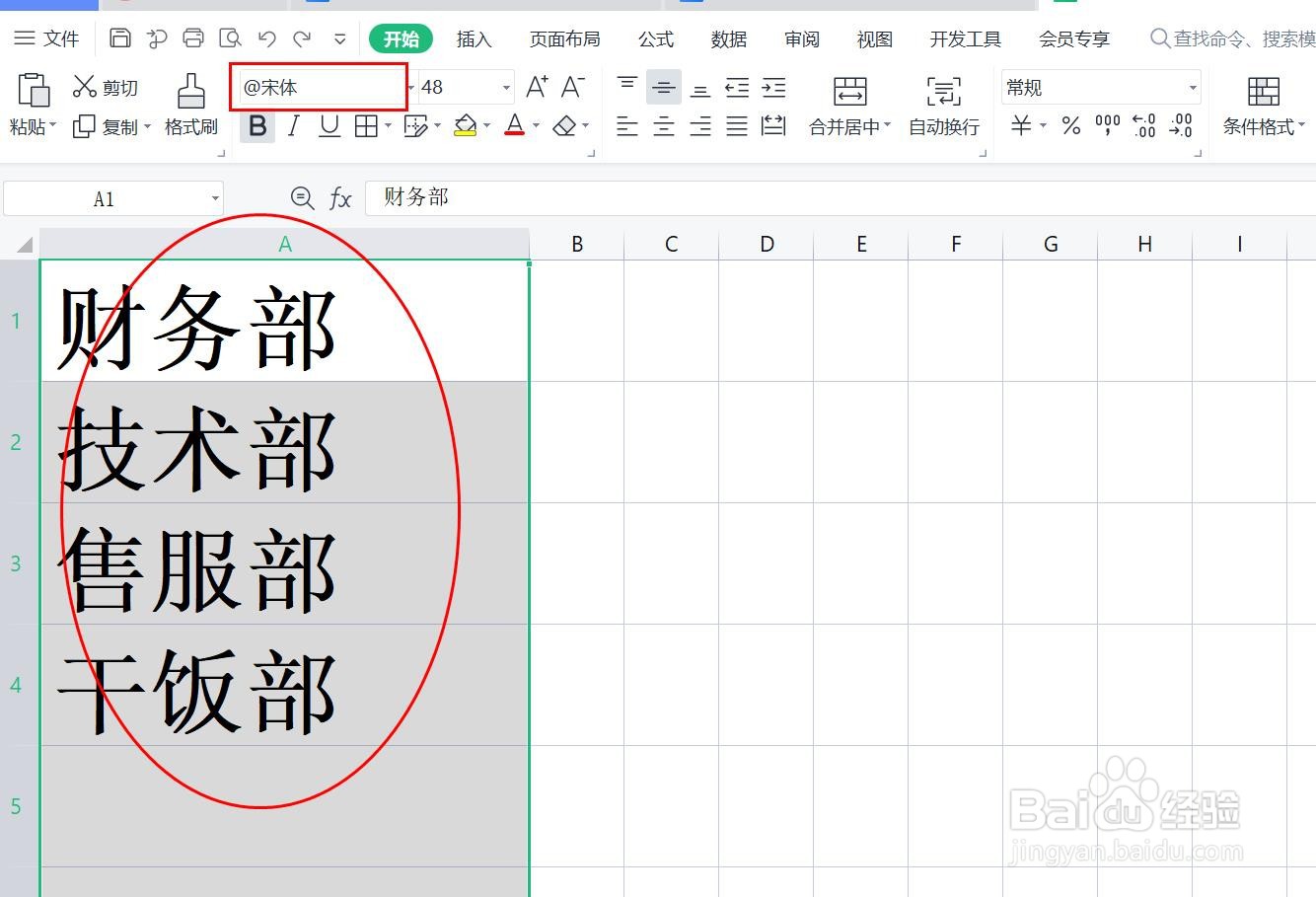Switch to the 开发工具 tab
Screen dimensions: 1316x897
[965, 38]
